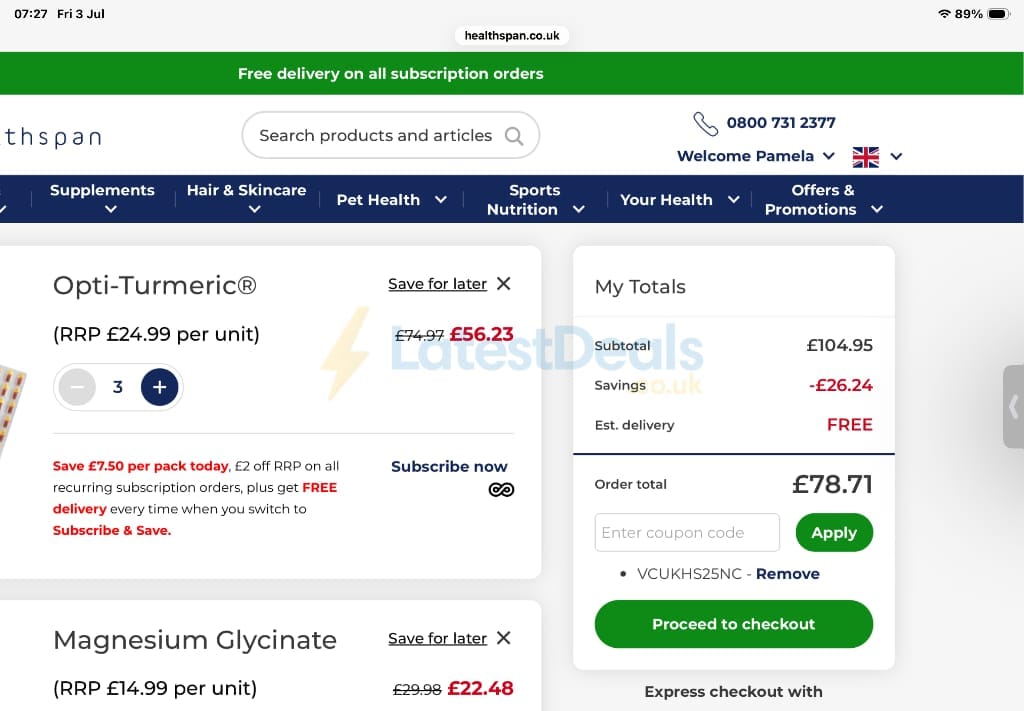Remove coupon VCUKHS25NC
The image size is (1024, 711).
click(788, 574)
